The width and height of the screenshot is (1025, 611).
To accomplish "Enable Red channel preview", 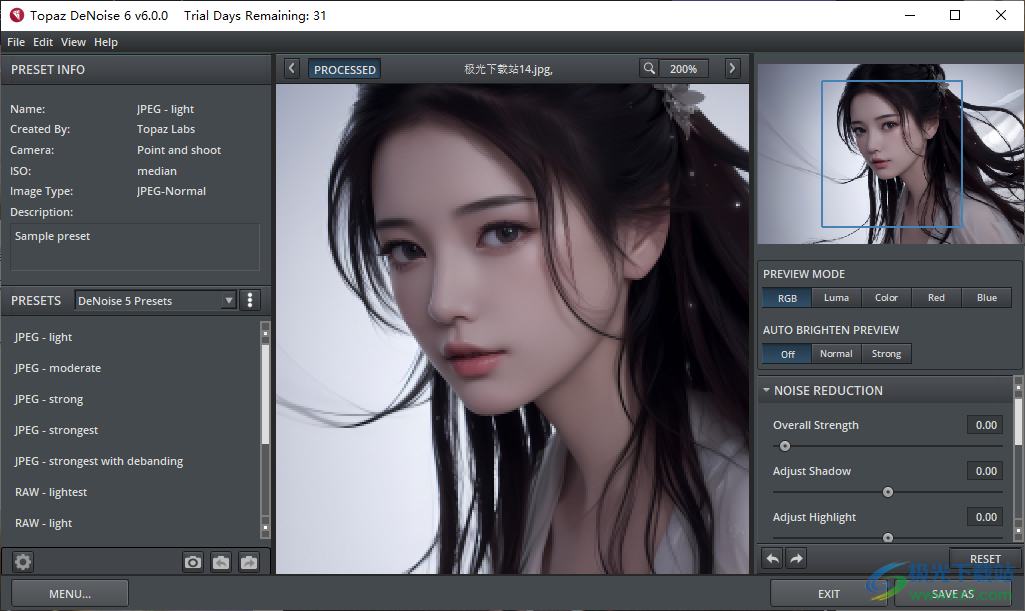I will tap(936, 297).
